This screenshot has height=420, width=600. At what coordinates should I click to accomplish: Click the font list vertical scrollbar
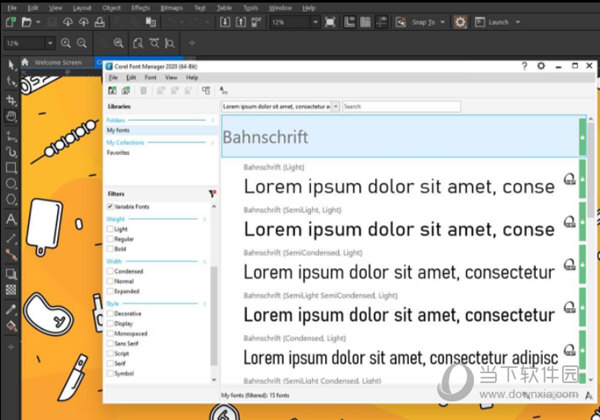(591, 170)
